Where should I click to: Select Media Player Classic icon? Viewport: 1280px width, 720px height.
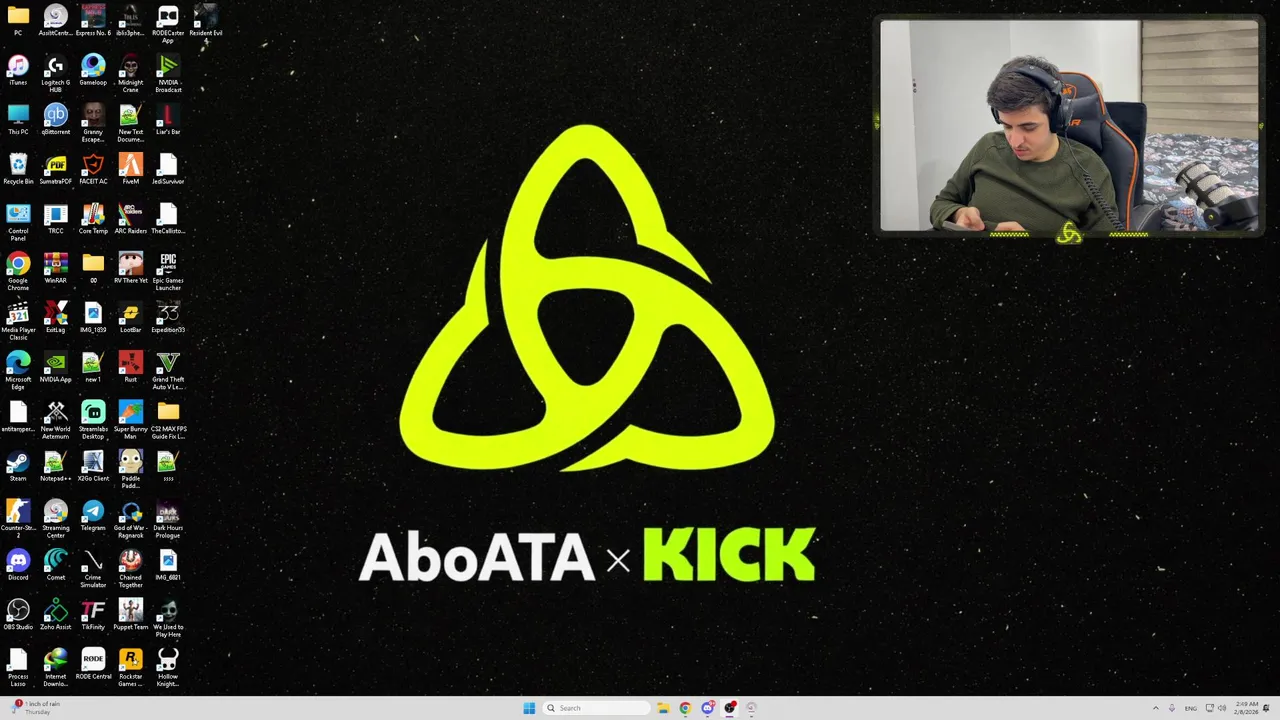tap(18, 321)
